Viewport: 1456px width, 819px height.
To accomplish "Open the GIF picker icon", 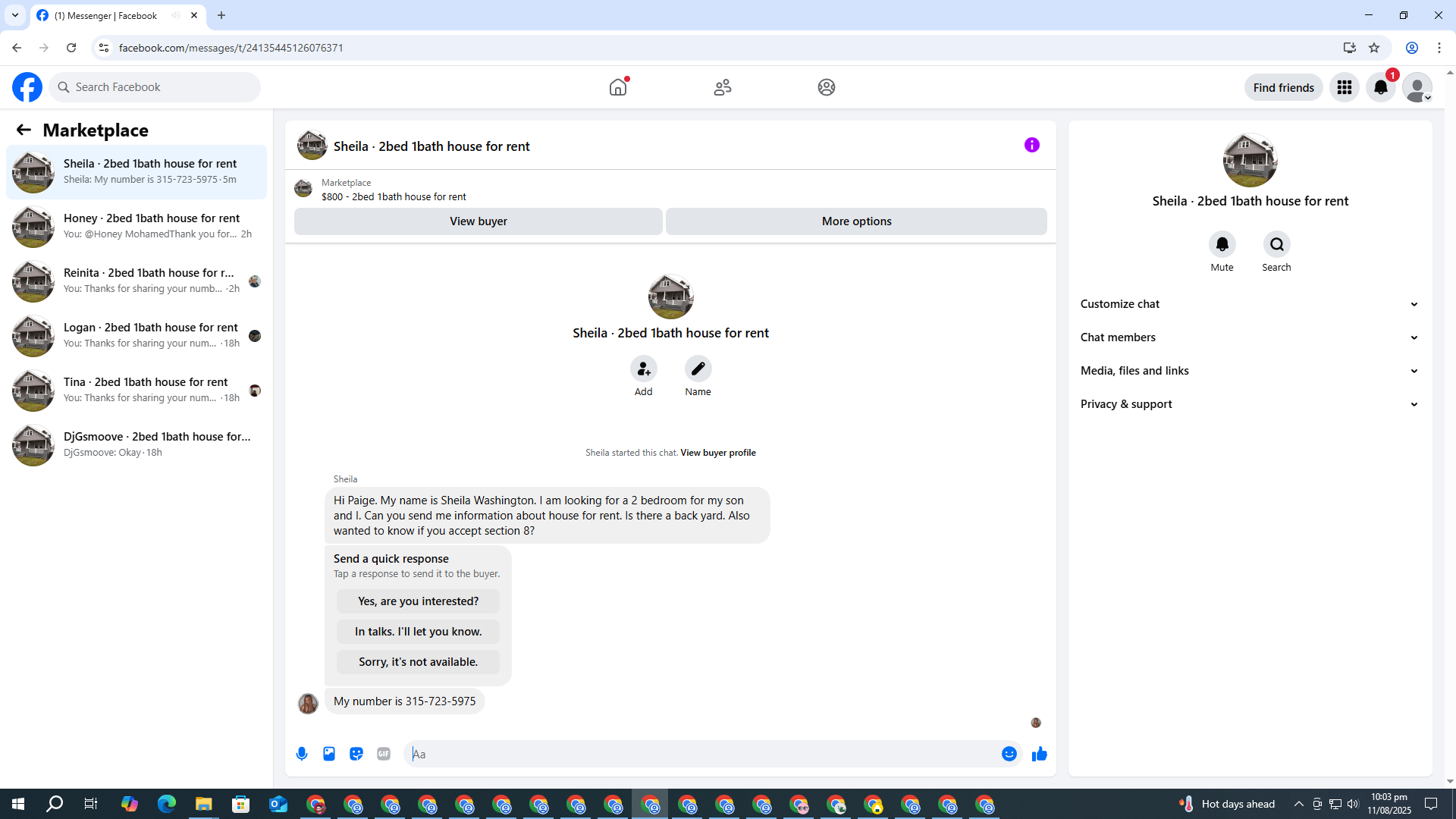I will (384, 754).
